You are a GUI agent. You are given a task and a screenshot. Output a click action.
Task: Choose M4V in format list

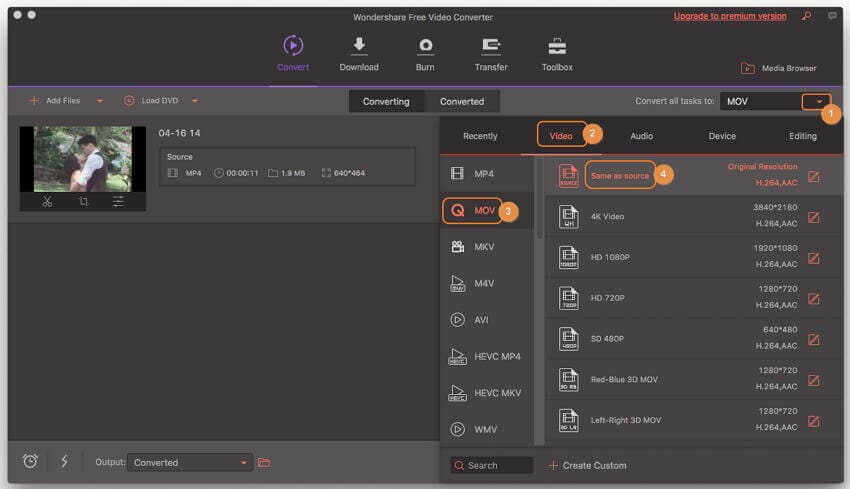click(x=487, y=283)
